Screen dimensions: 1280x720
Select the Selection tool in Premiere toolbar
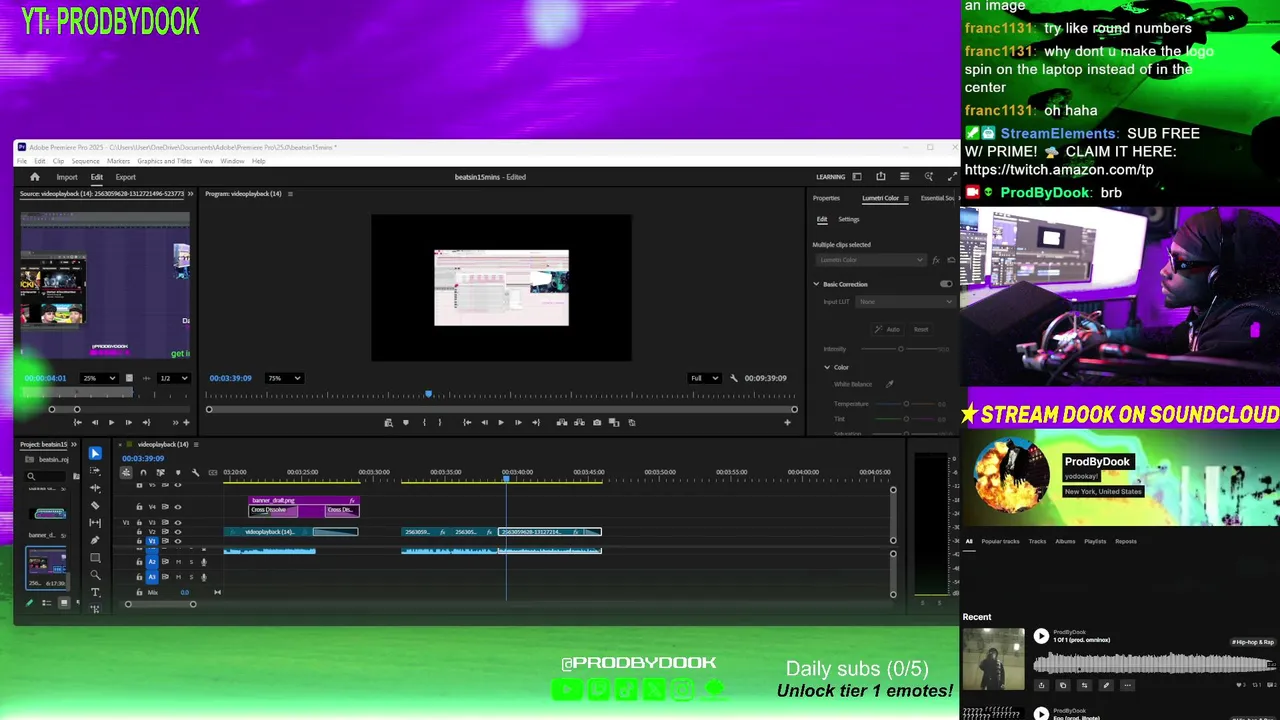coord(95,454)
